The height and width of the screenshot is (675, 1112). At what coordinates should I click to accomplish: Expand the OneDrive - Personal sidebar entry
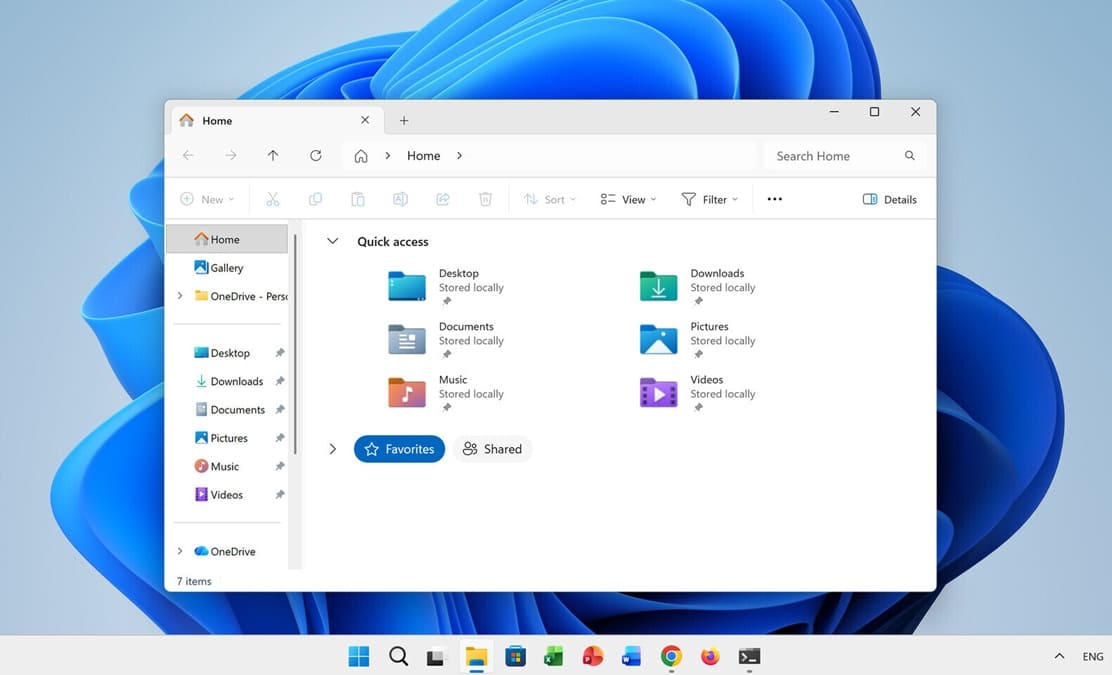tap(180, 295)
